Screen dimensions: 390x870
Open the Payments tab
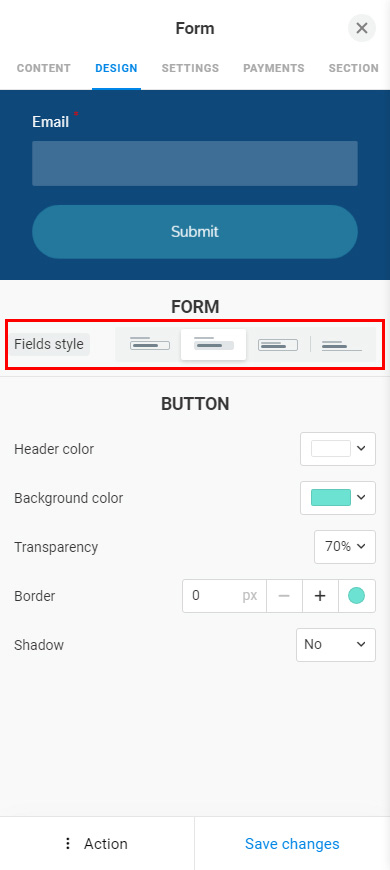(x=273, y=68)
